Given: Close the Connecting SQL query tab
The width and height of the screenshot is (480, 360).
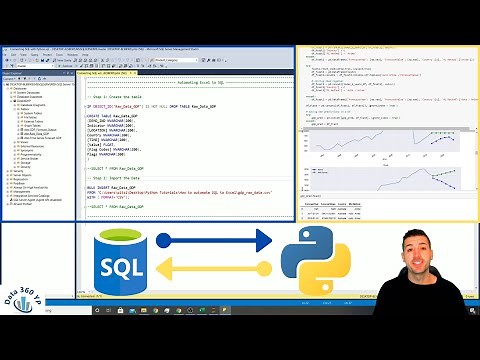Looking at the screenshot, I should [135, 73].
